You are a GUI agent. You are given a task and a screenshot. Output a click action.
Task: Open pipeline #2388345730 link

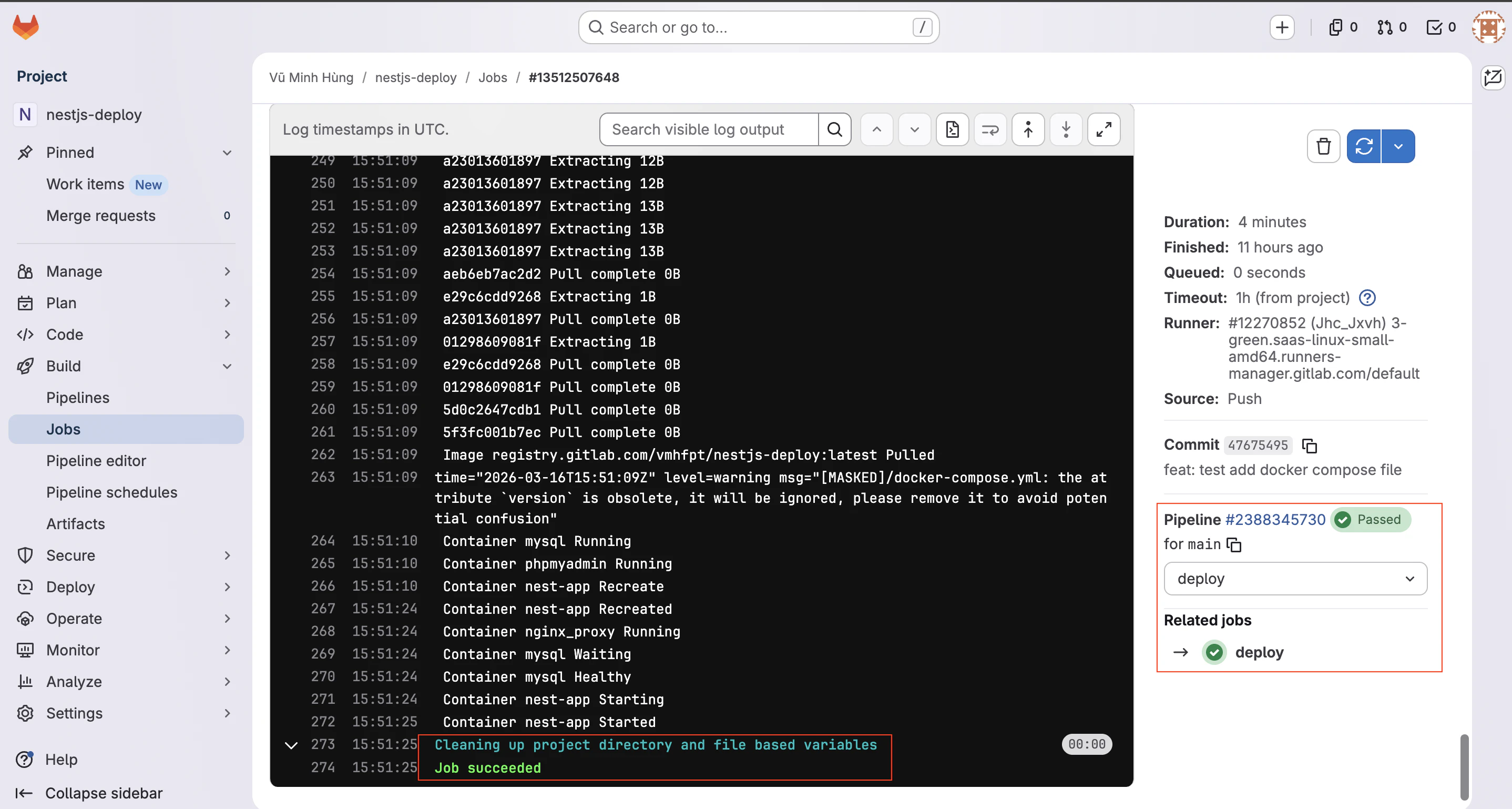[1275, 520]
